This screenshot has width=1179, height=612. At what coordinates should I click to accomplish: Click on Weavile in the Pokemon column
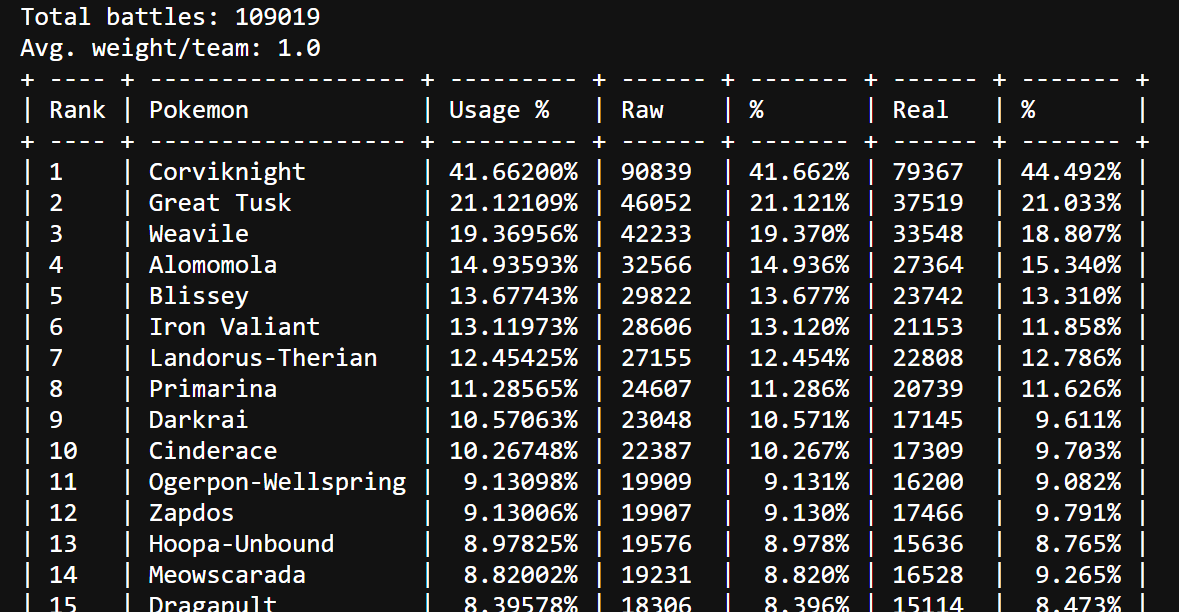(x=198, y=234)
